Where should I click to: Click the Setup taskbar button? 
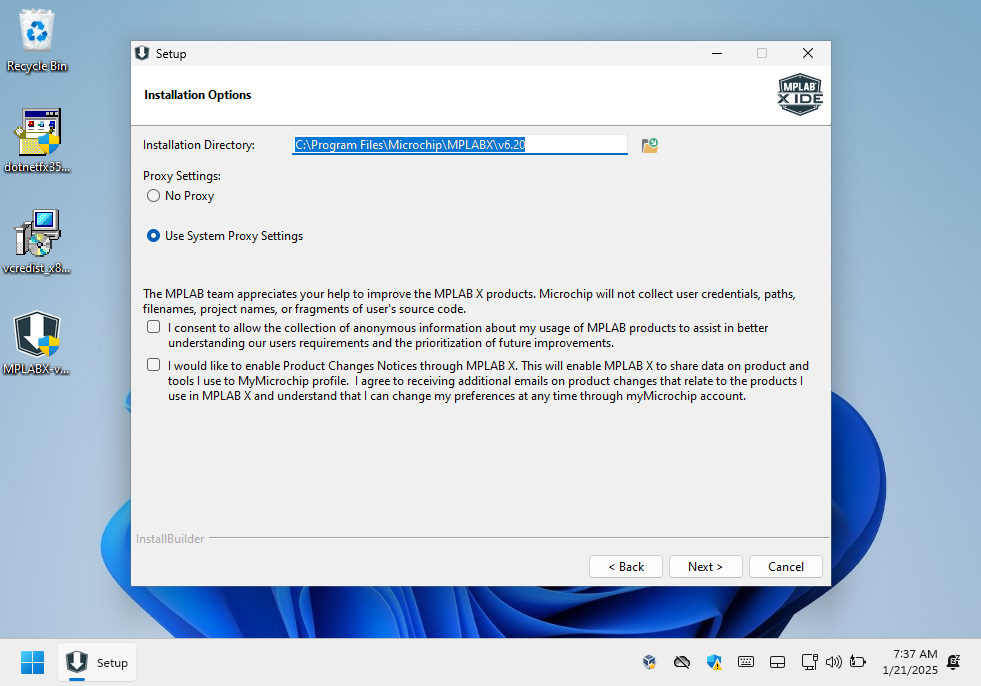coord(98,662)
